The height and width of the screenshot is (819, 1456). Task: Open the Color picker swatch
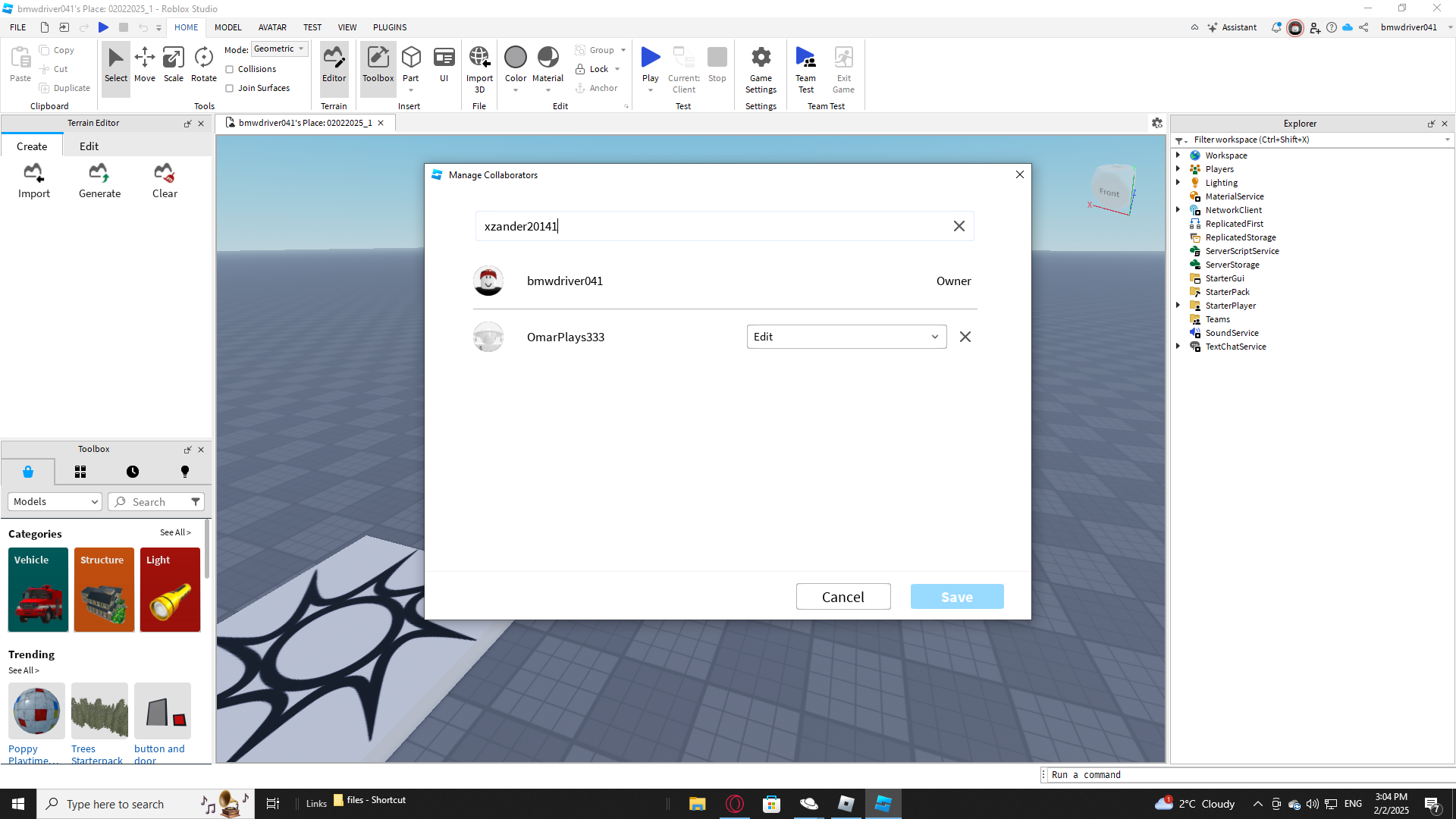tap(516, 58)
